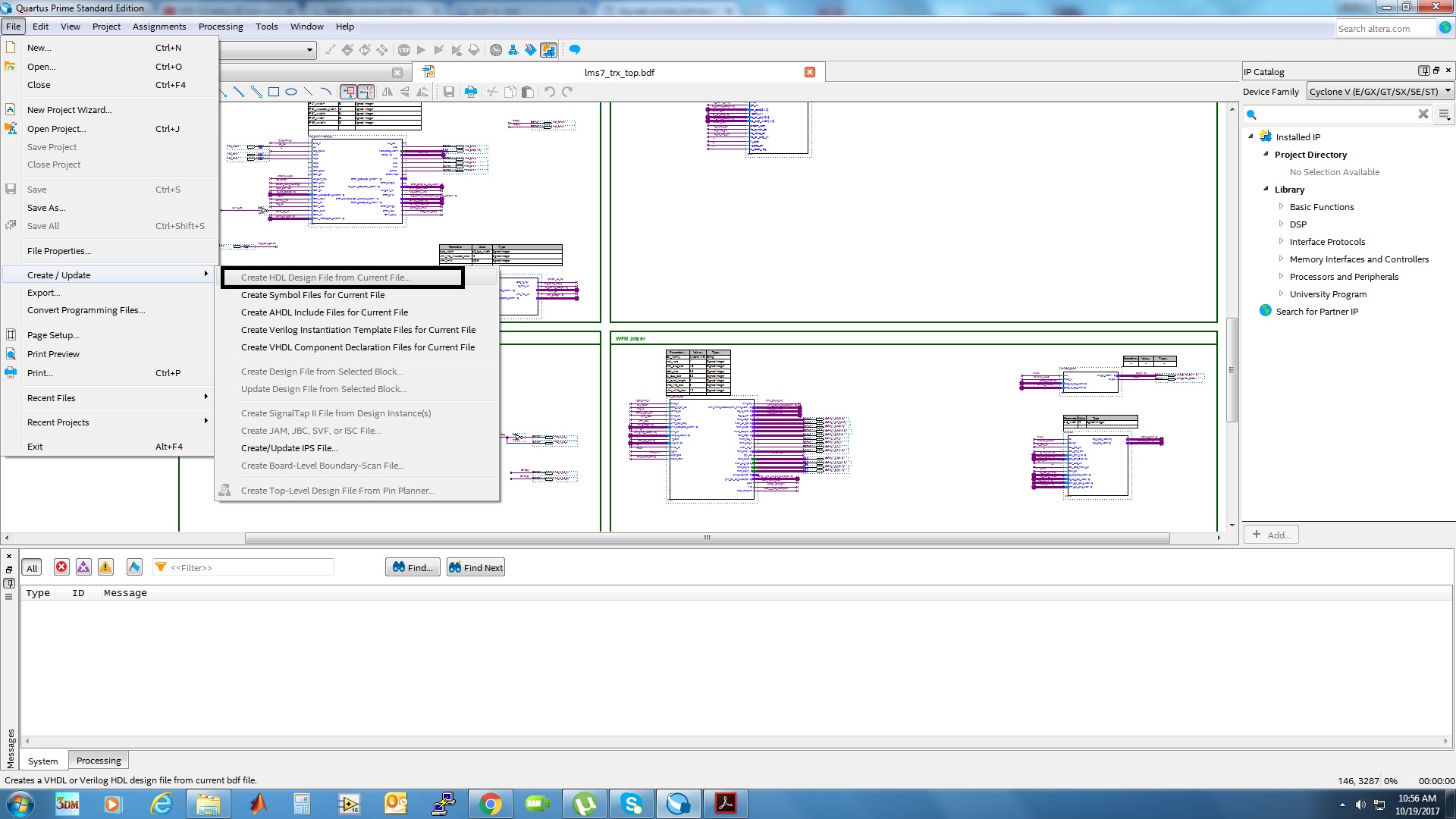The image size is (1456, 819).
Task: Open the Device Family dropdown
Action: 1380,91
